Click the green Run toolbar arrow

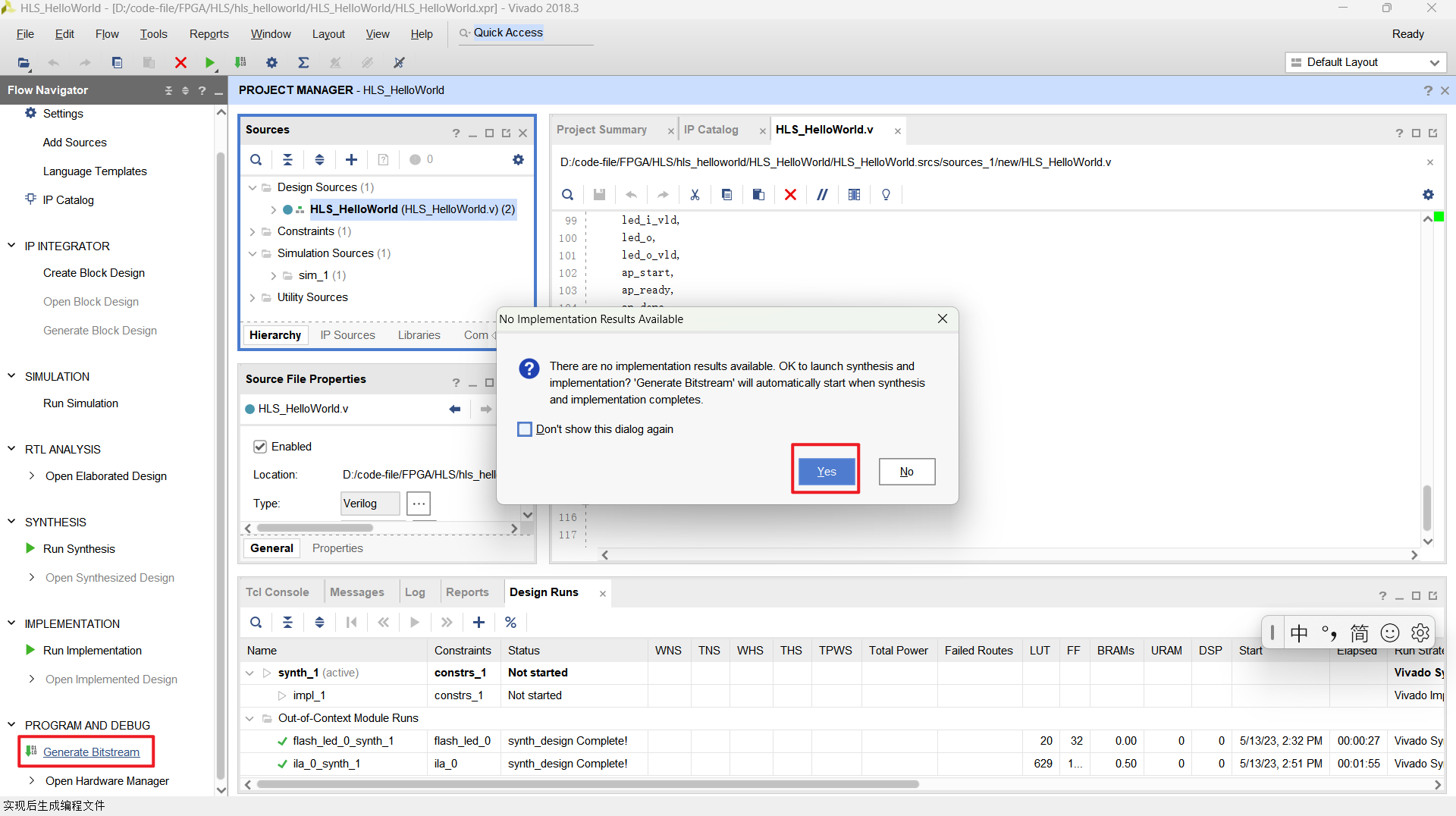point(210,63)
